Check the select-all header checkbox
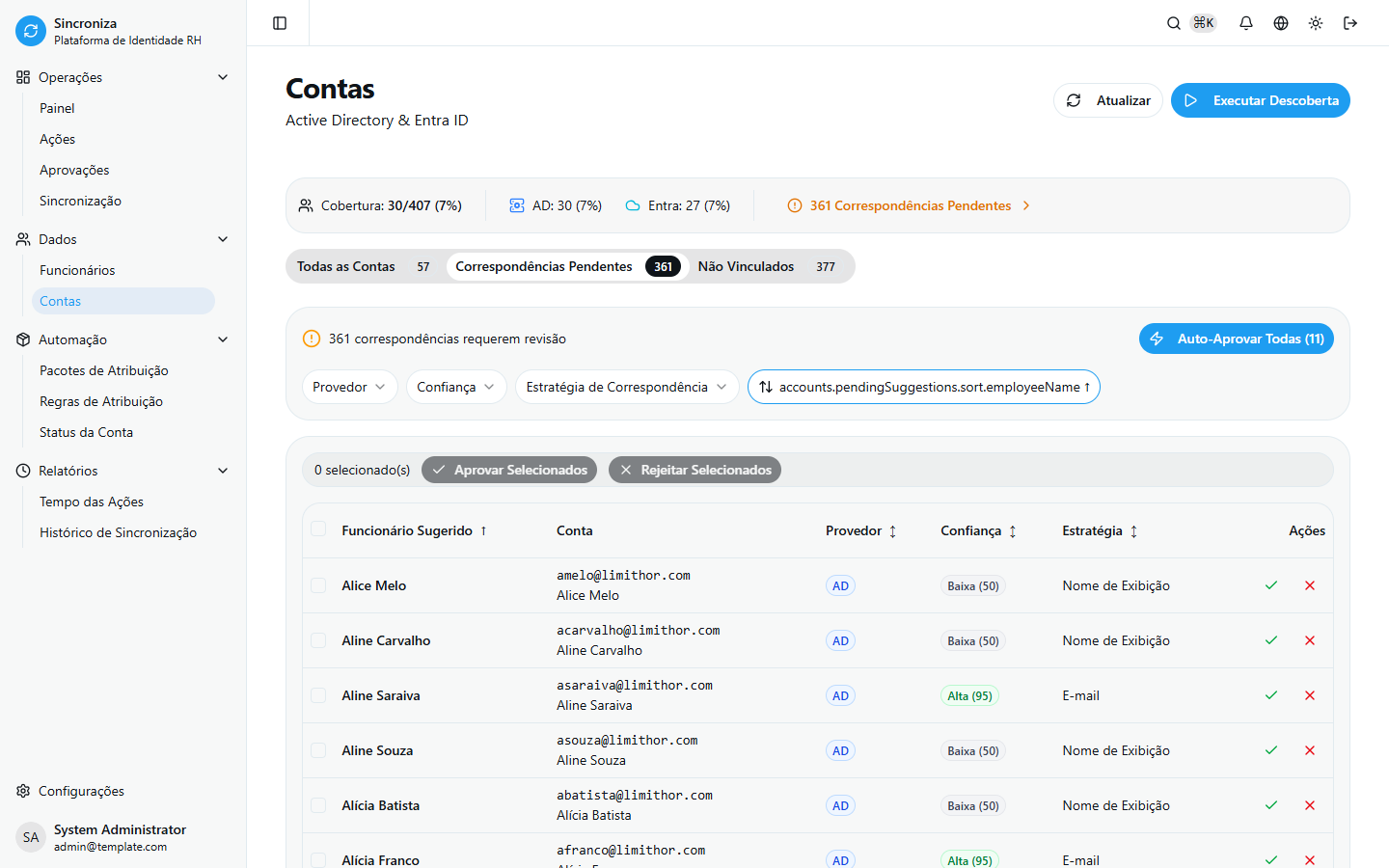Screen dimensions: 1389x868 318,529
